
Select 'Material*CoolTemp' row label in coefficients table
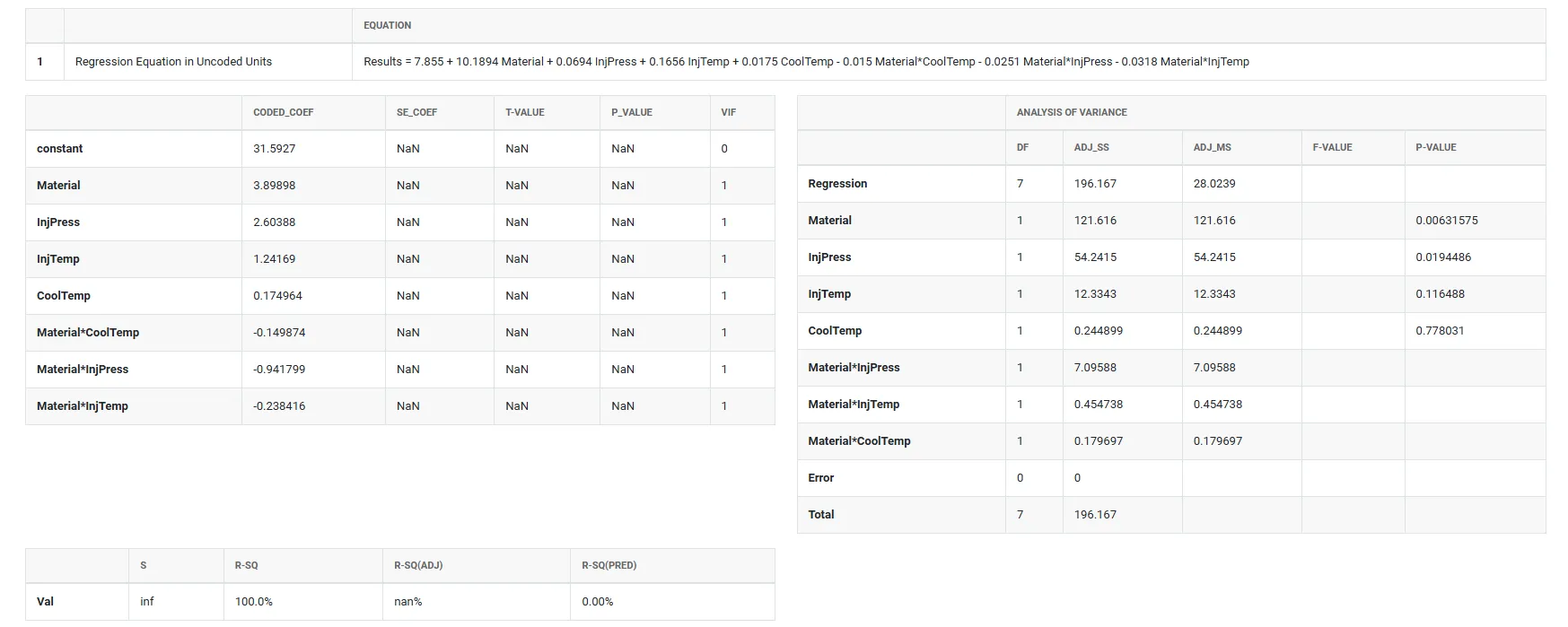(88, 333)
